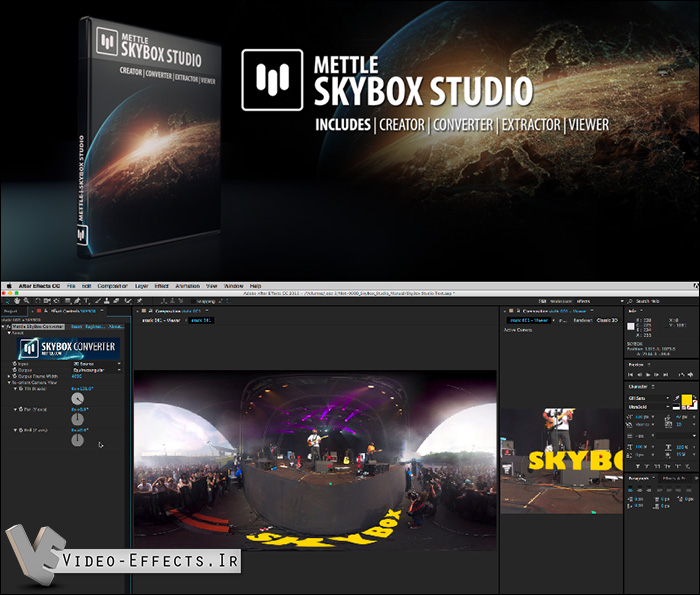Select the Brush tool
The width and height of the screenshot is (700, 595).
point(98,301)
